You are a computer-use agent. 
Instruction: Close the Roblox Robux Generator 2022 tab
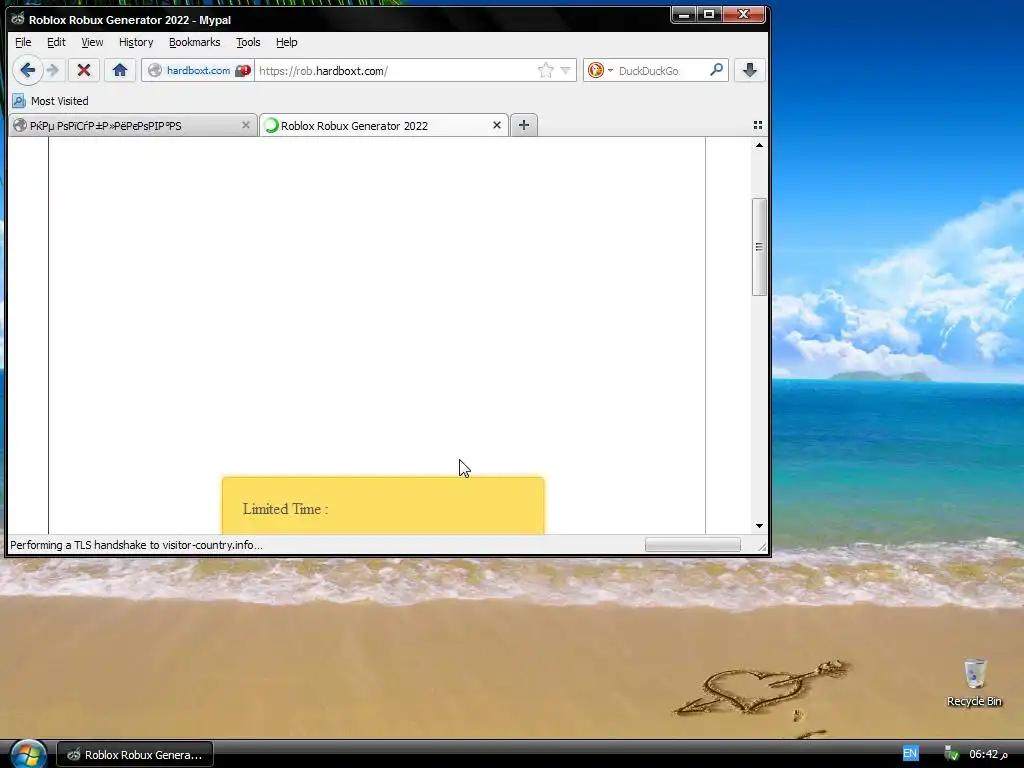(497, 125)
